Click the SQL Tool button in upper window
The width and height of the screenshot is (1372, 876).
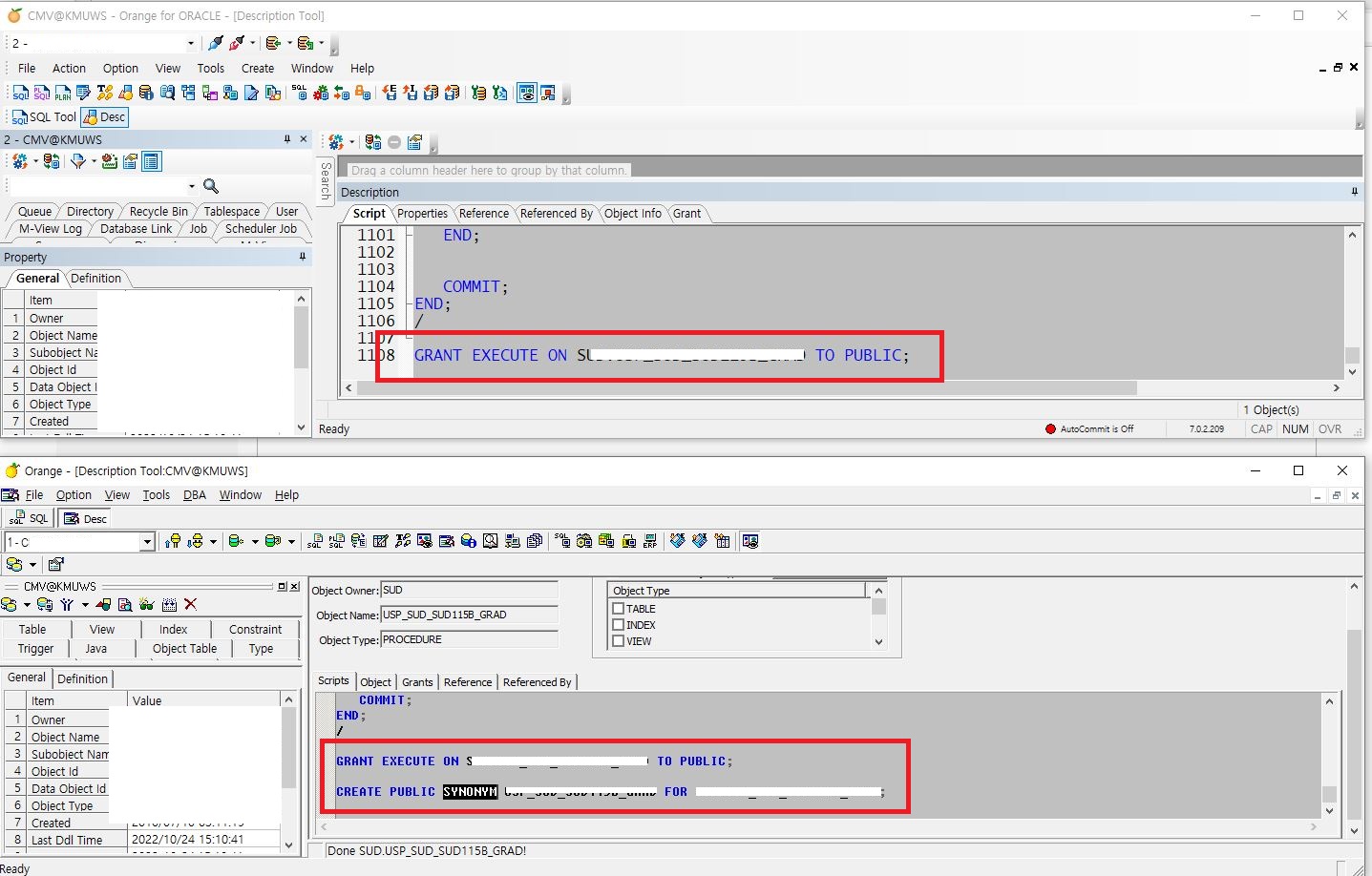click(x=44, y=116)
